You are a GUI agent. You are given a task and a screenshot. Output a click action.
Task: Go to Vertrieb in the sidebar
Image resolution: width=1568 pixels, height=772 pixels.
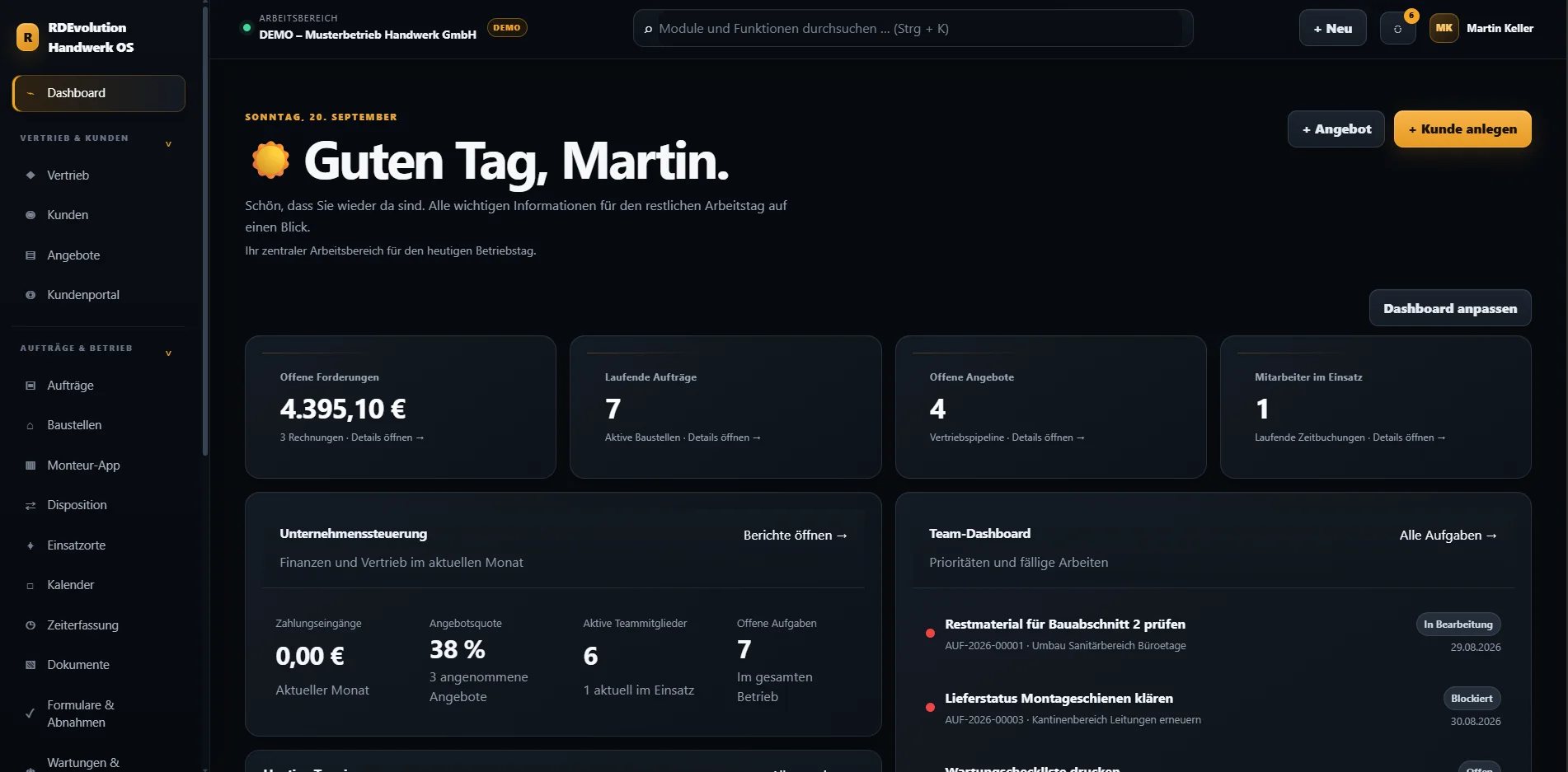(x=99, y=175)
